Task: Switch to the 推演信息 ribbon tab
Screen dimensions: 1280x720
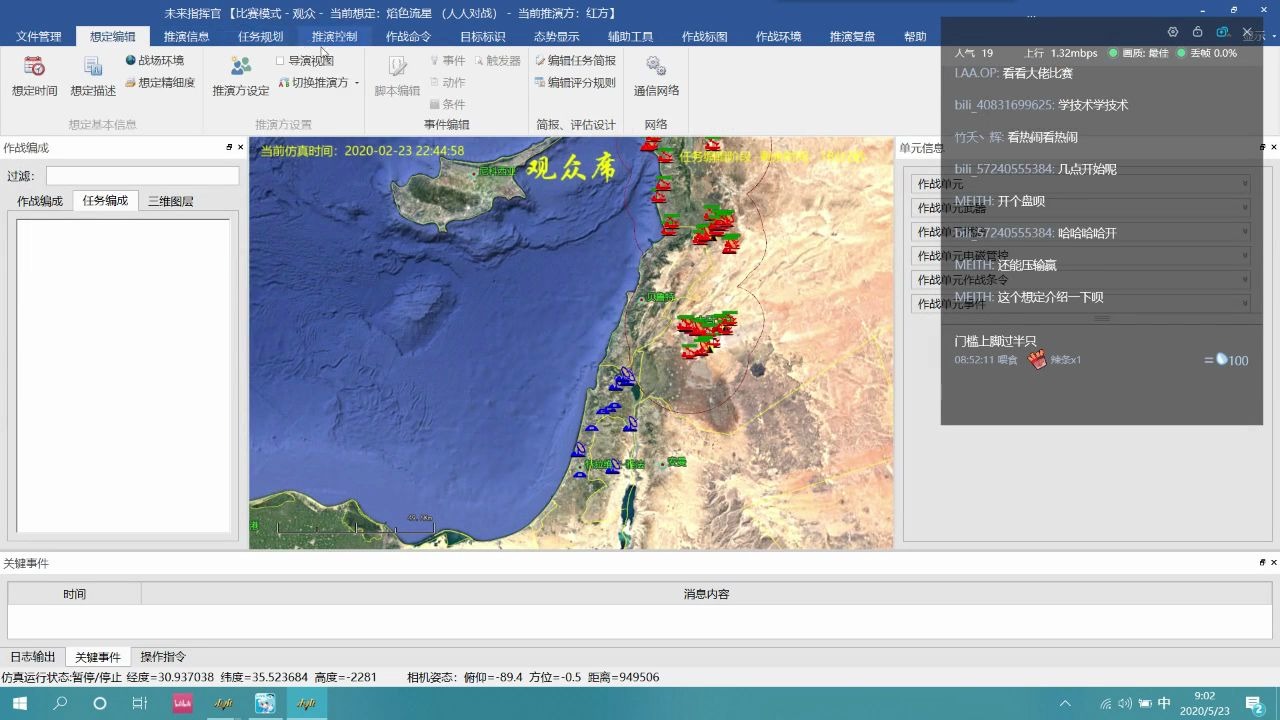Action: (x=186, y=36)
